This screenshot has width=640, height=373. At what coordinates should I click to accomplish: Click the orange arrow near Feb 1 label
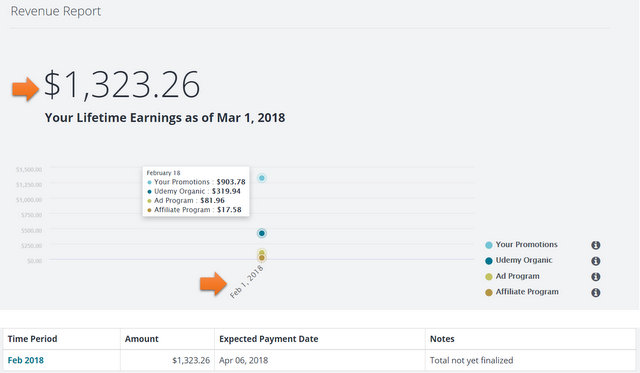213,284
